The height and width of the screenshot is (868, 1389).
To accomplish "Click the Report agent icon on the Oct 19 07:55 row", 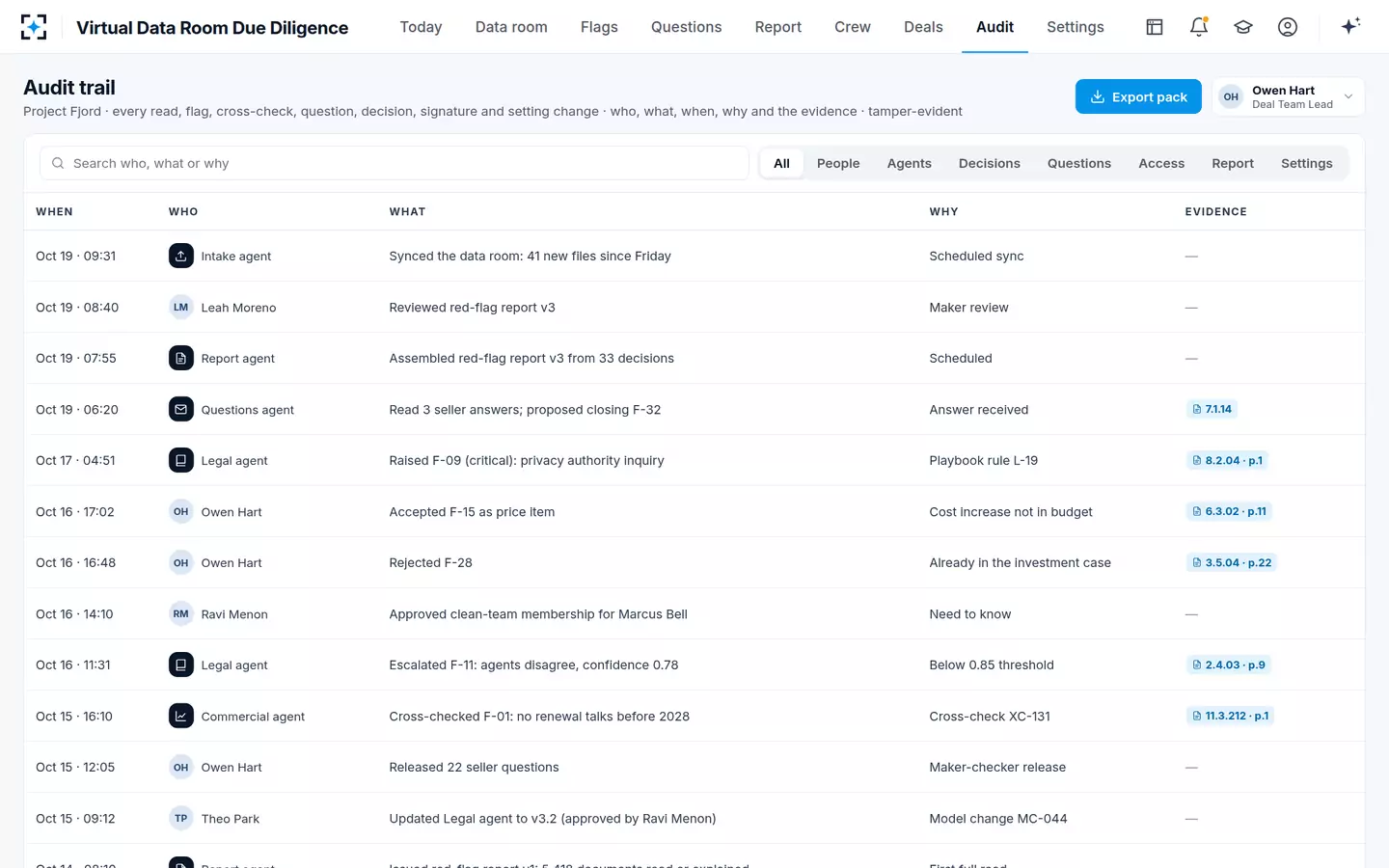I will 181,358.
